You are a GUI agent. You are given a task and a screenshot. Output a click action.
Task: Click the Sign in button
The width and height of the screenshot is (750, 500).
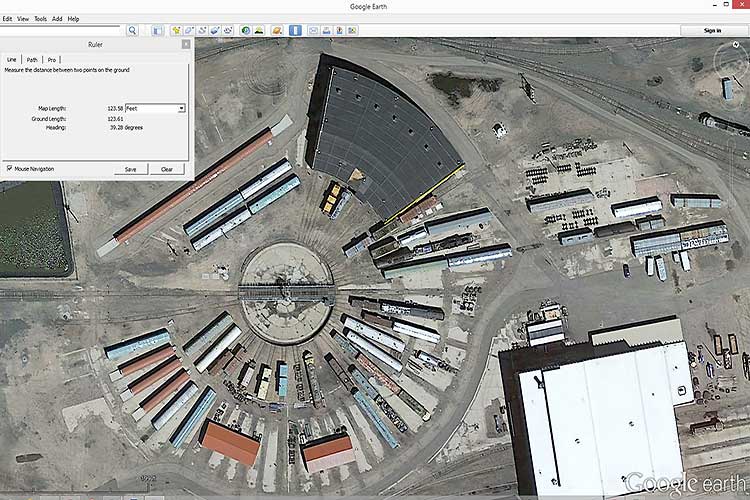point(712,30)
